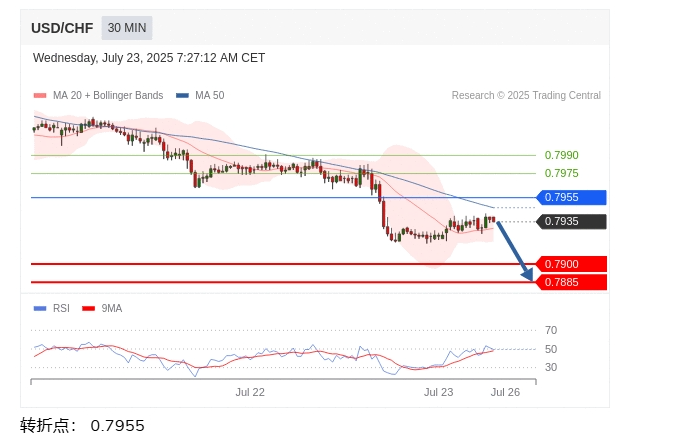Click the RSI 30 level label
Screen dimensions: 676x446
coord(551,367)
